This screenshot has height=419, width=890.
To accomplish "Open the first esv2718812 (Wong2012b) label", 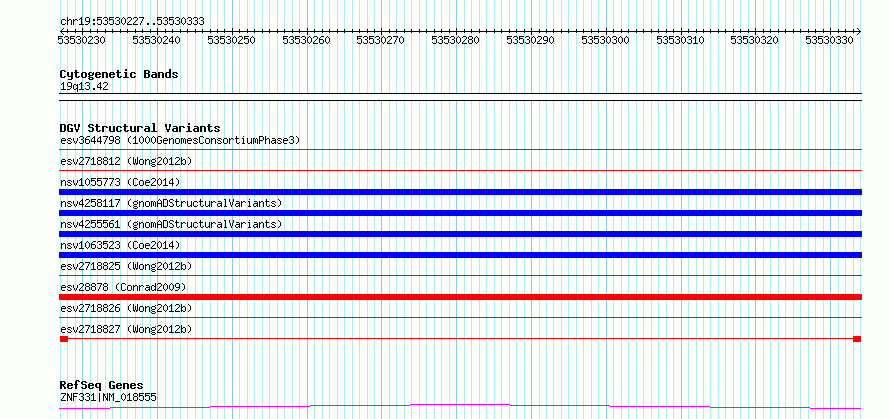I will pos(126,161).
